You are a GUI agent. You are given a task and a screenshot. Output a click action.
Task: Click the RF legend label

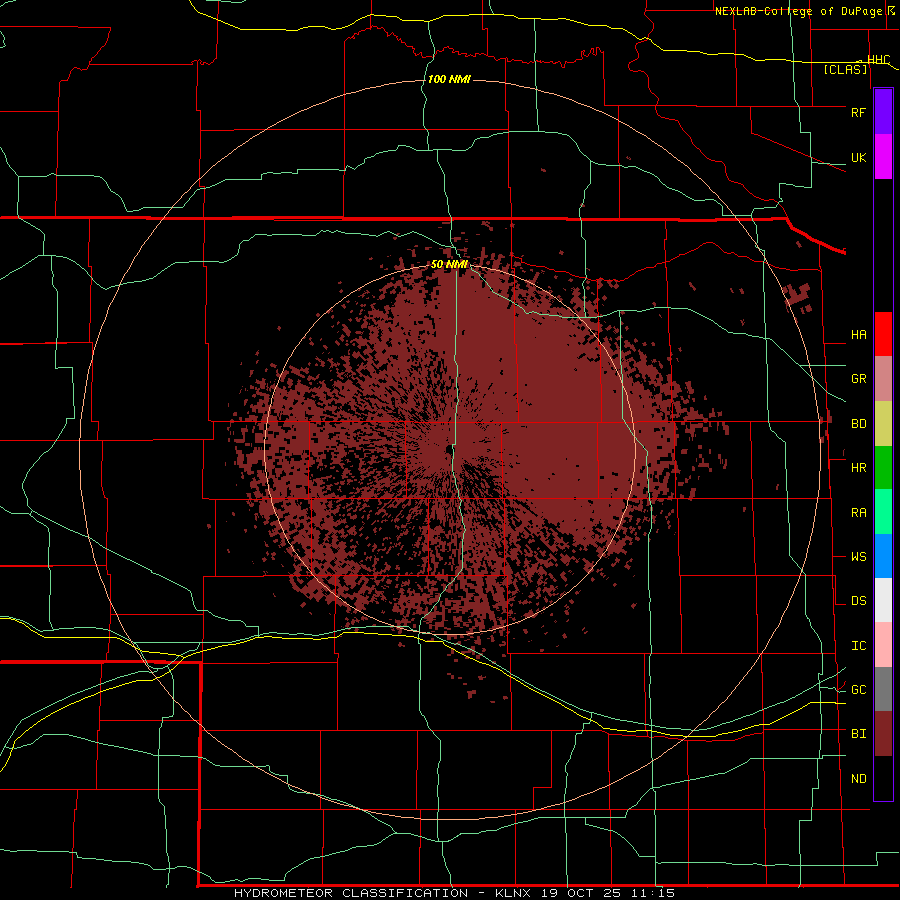[x=858, y=112]
